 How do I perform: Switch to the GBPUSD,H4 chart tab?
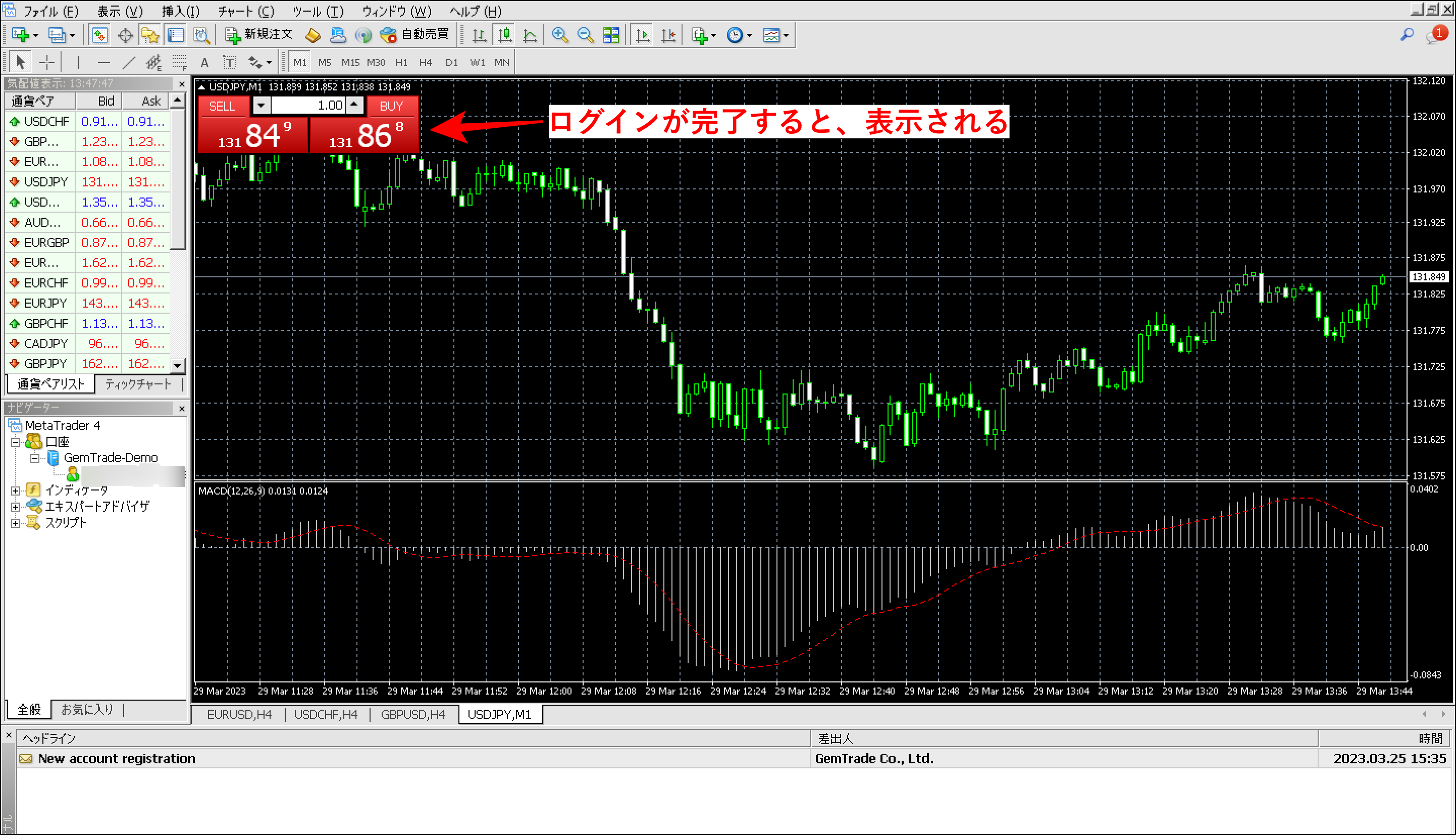pyautogui.click(x=413, y=714)
